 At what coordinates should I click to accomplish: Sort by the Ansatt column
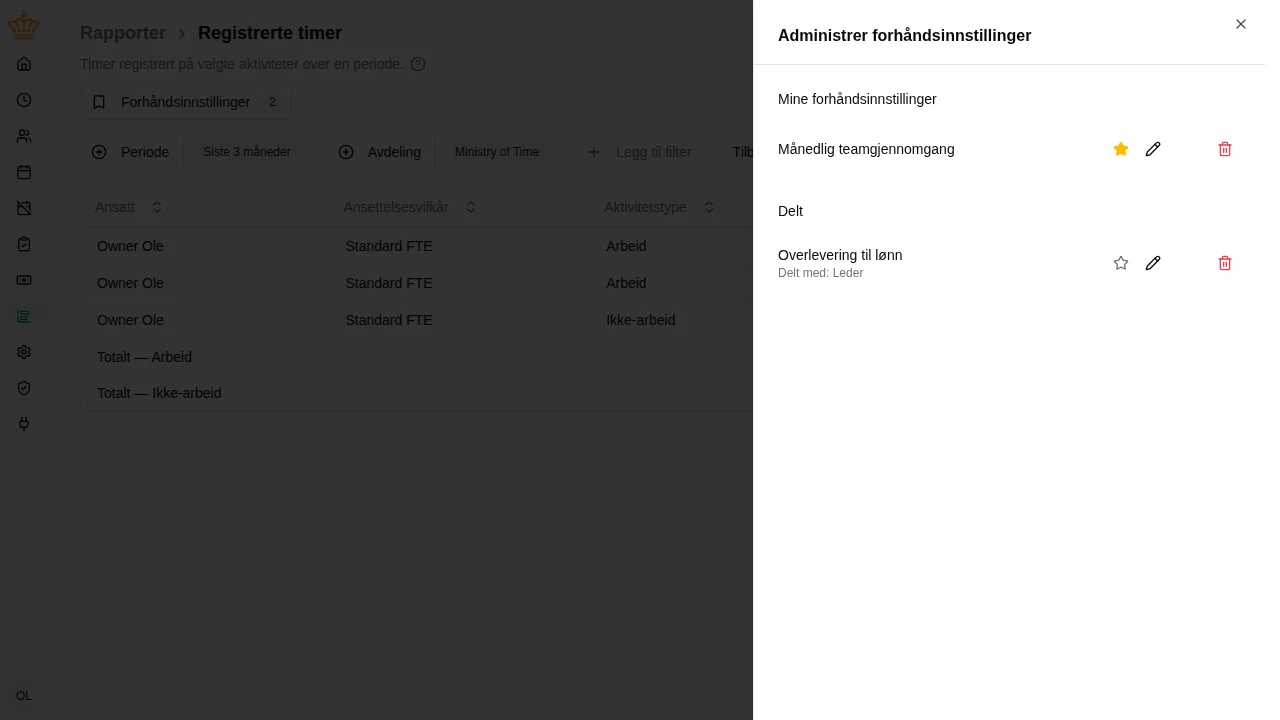[129, 207]
